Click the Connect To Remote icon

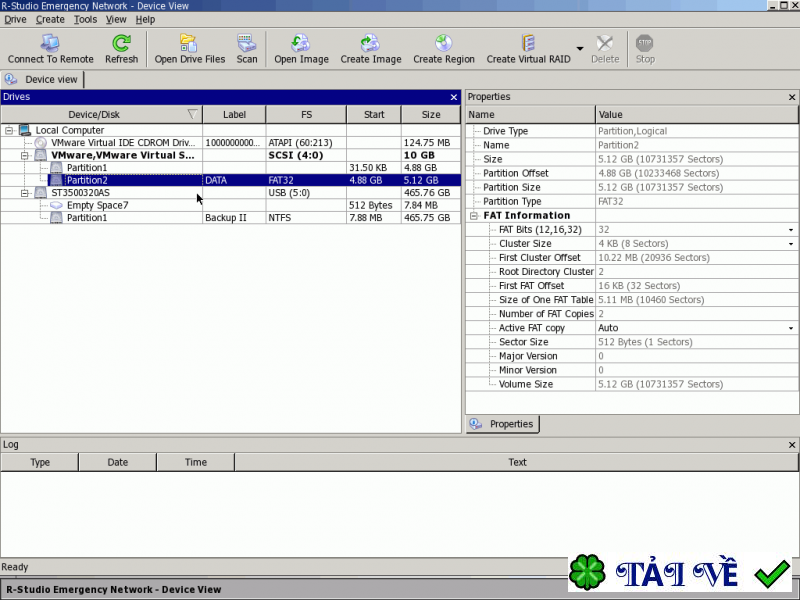click(x=50, y=43)
